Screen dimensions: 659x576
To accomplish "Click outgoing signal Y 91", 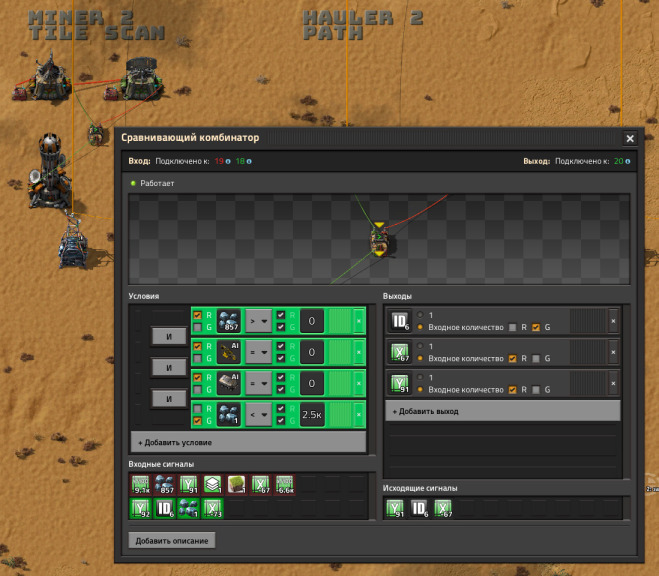I will coord(395,509).
